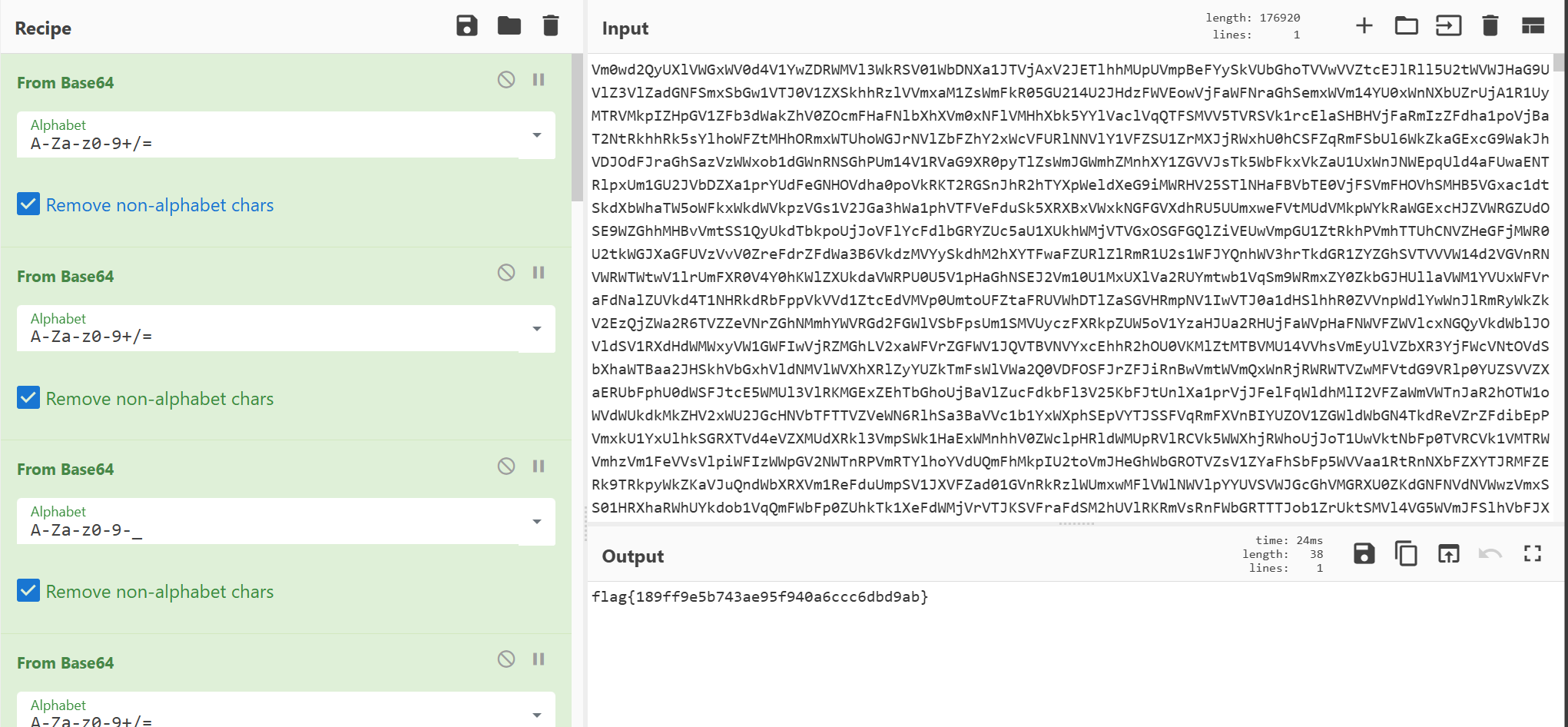Open the URL-safe Alphabet dropdown in the third step

[x=536, y=522]
